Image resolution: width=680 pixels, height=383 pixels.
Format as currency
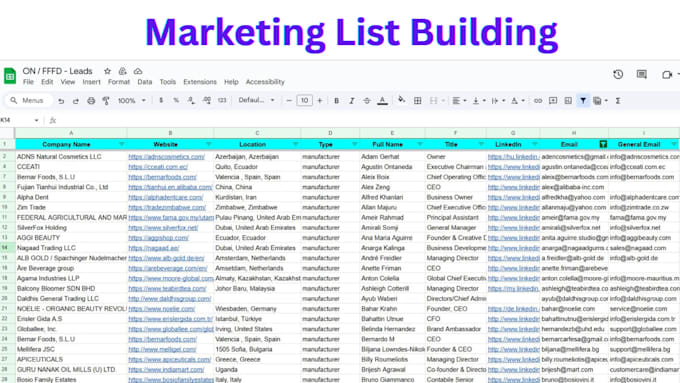161,100
